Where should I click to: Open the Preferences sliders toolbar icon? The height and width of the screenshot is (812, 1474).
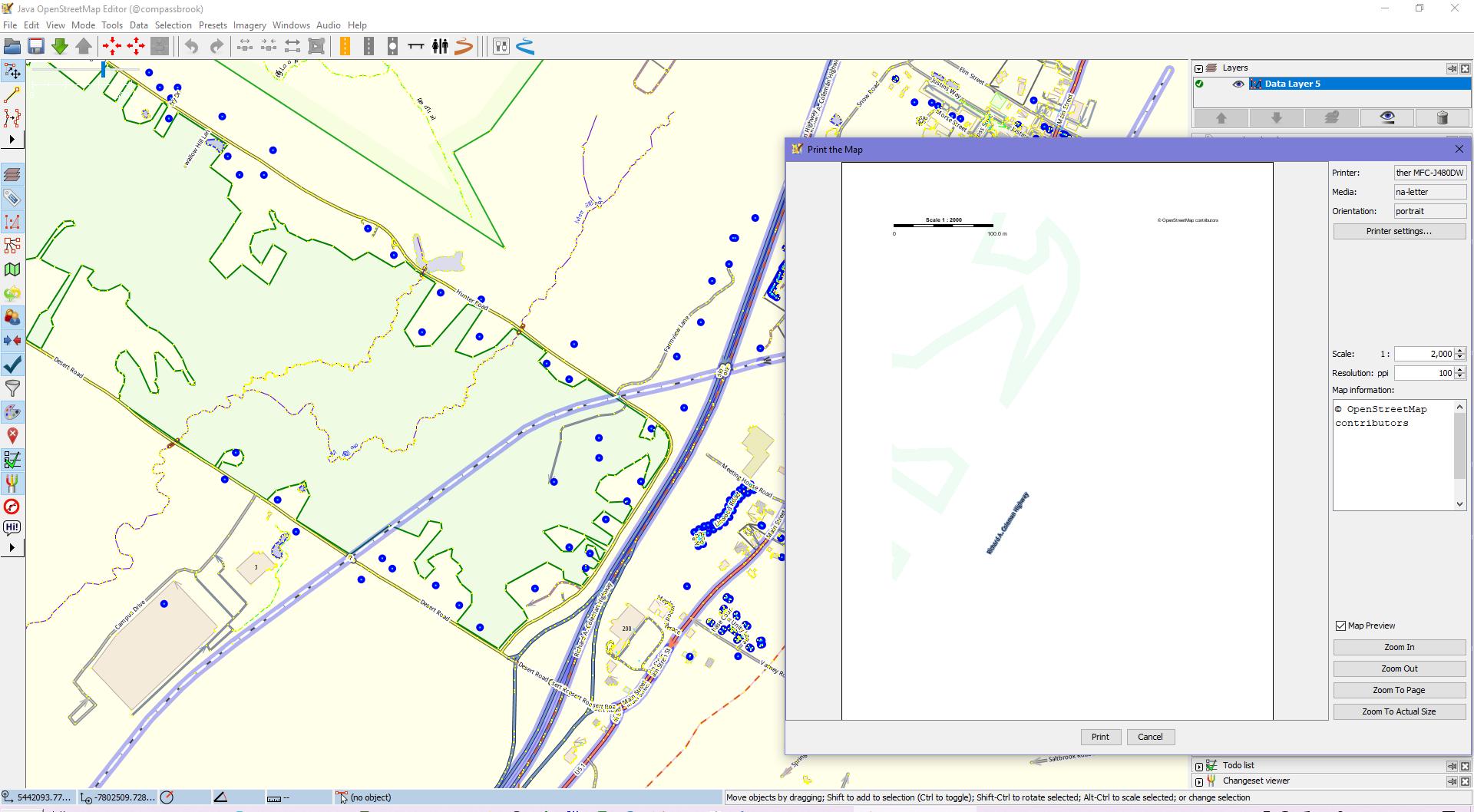point(501,47)
